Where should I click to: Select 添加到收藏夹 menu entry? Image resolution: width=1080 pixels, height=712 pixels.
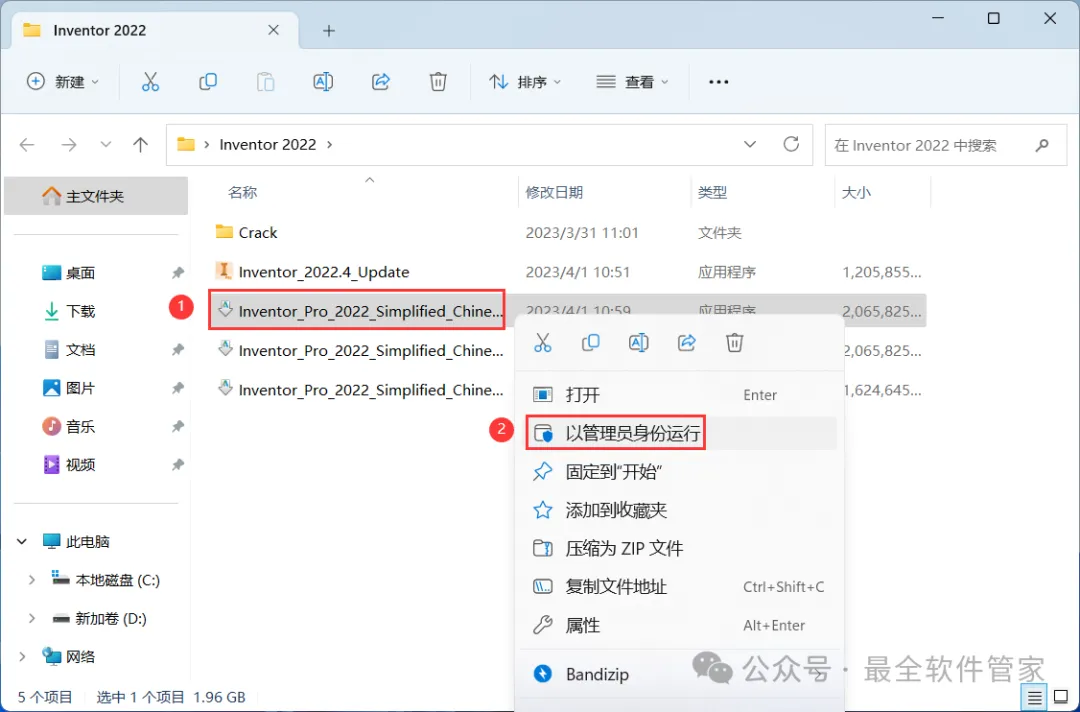click(x=678, y=510)
